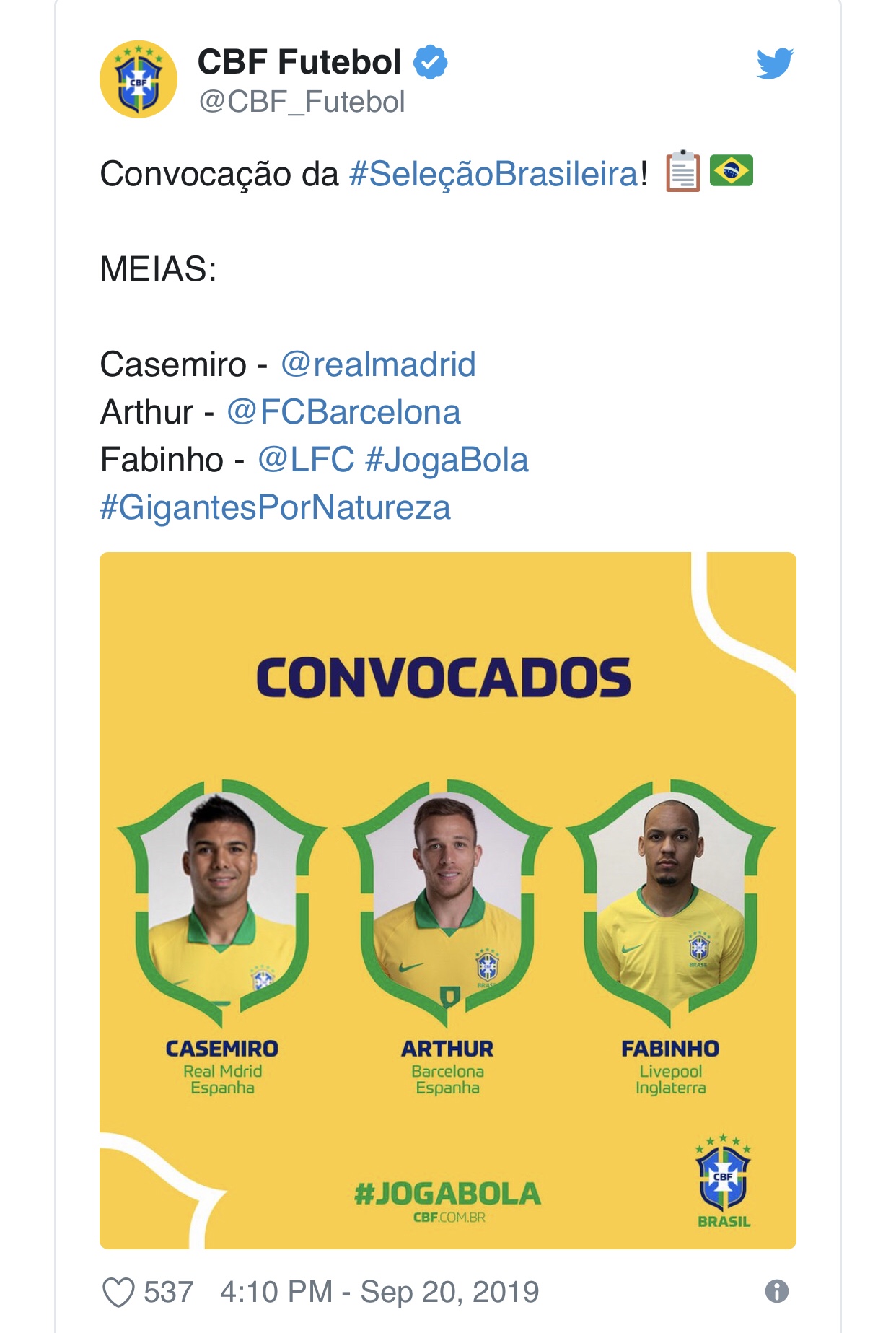Click the CBF Futebol display name
Viewport: 896px width, 1333px height.
click(299, 62)
